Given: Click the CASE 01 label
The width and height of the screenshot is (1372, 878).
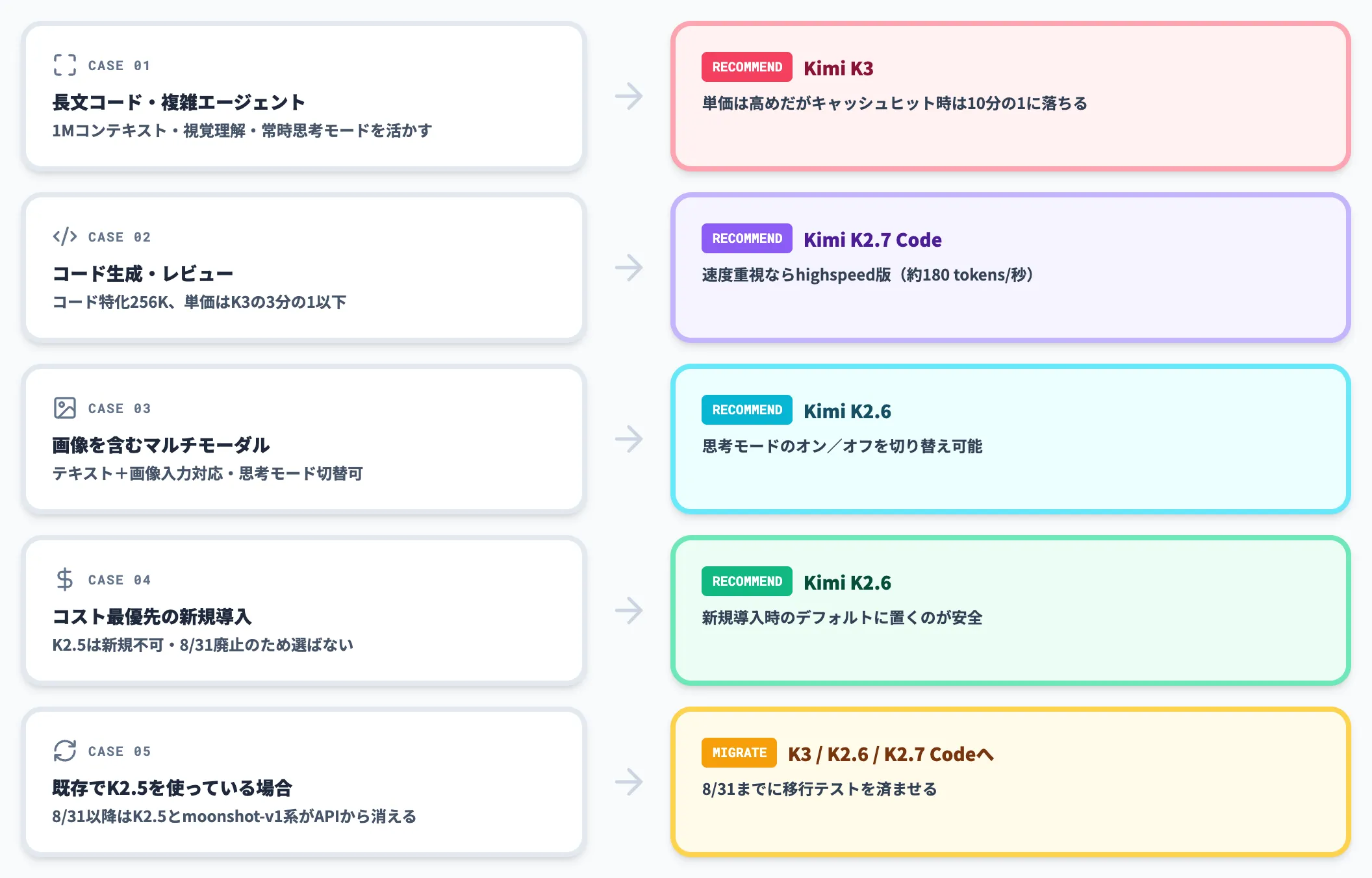Looking at the screenshot, I should pyautogui.click(x=120, y=66).
